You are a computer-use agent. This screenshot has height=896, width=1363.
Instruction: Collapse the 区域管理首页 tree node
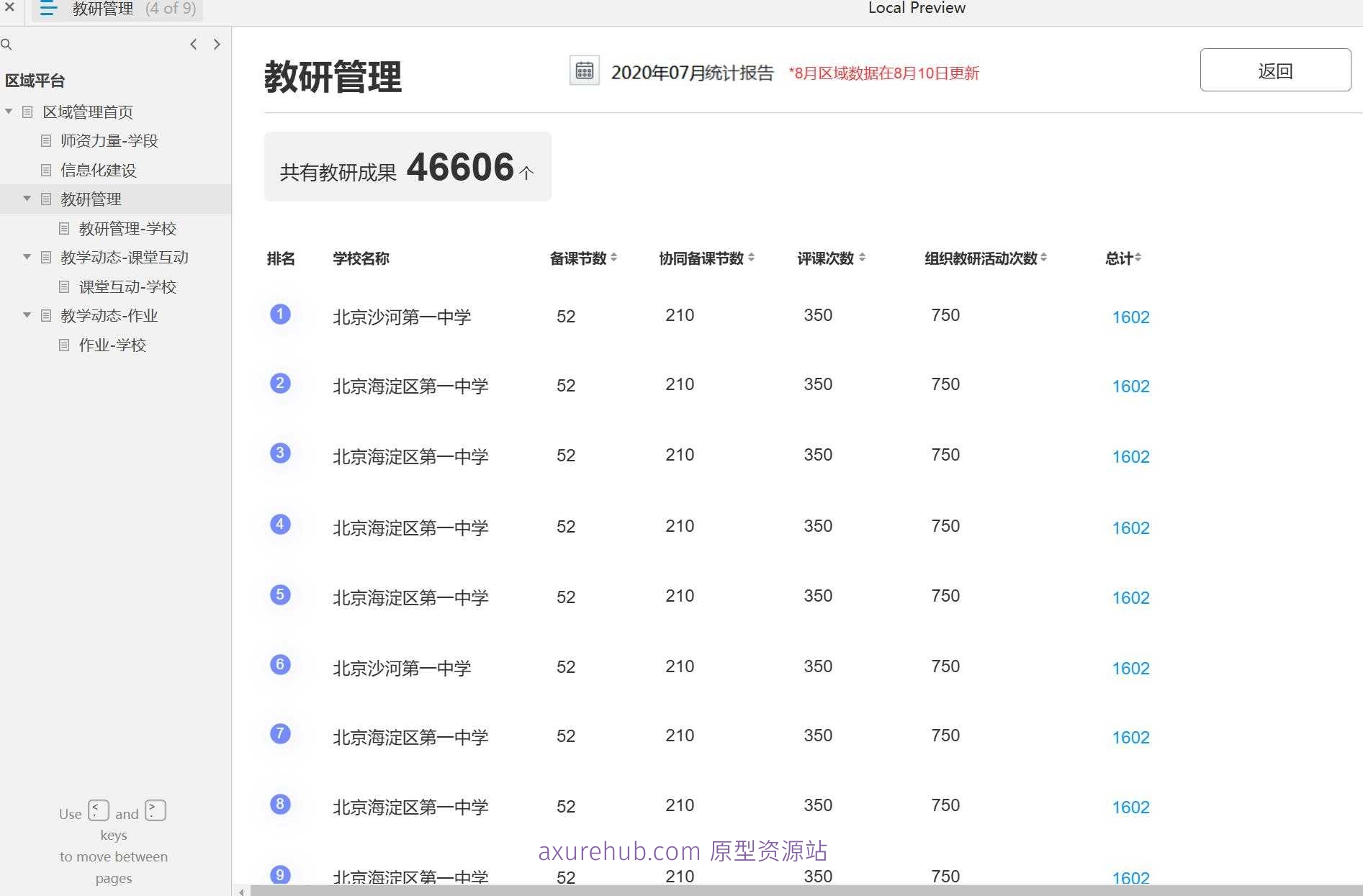[9, 112]
